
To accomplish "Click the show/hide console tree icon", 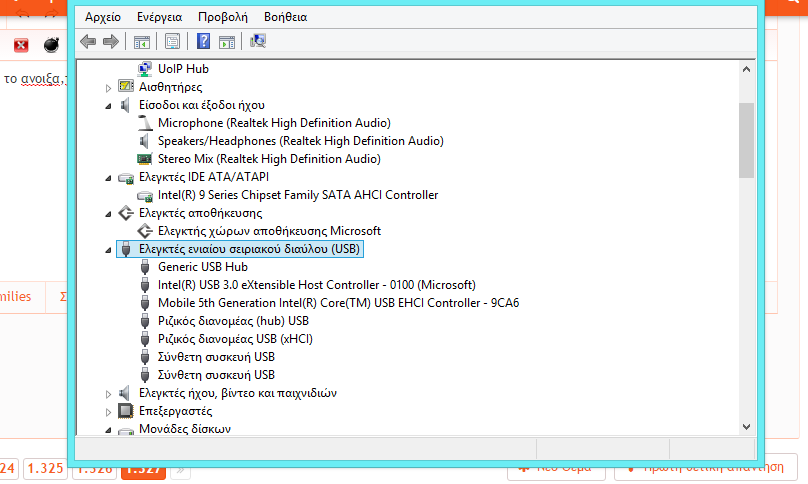I will point(141,42).
